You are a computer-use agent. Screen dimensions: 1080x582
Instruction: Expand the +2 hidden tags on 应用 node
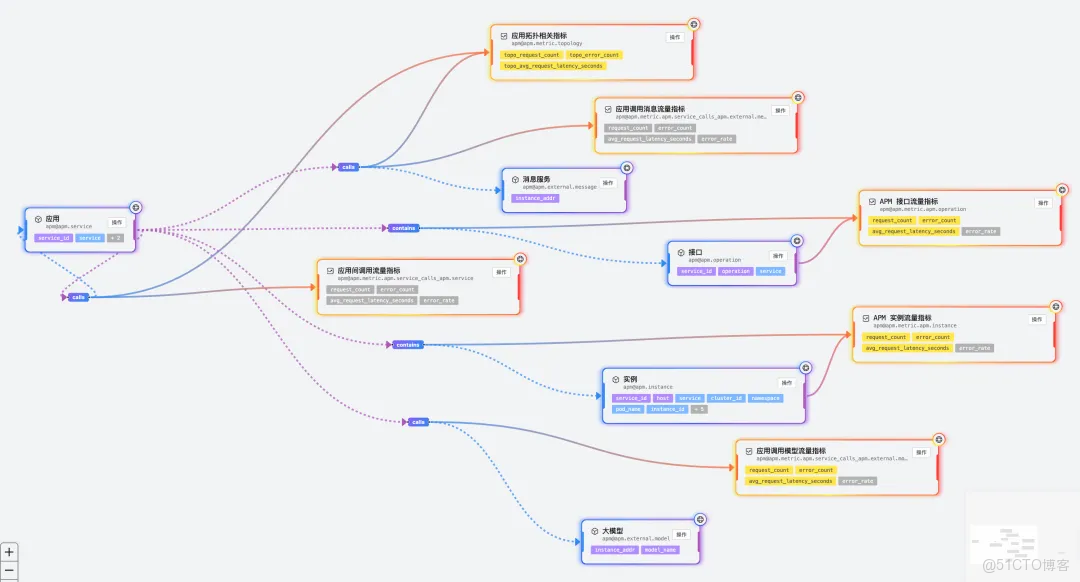coord(115,238)
